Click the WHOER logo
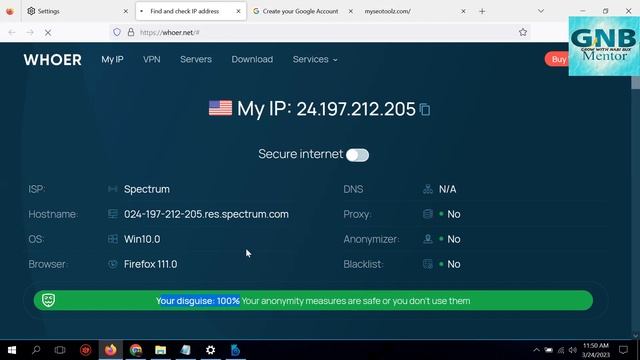The height and width of the screenshot is (360, 640). pos(53,60)
